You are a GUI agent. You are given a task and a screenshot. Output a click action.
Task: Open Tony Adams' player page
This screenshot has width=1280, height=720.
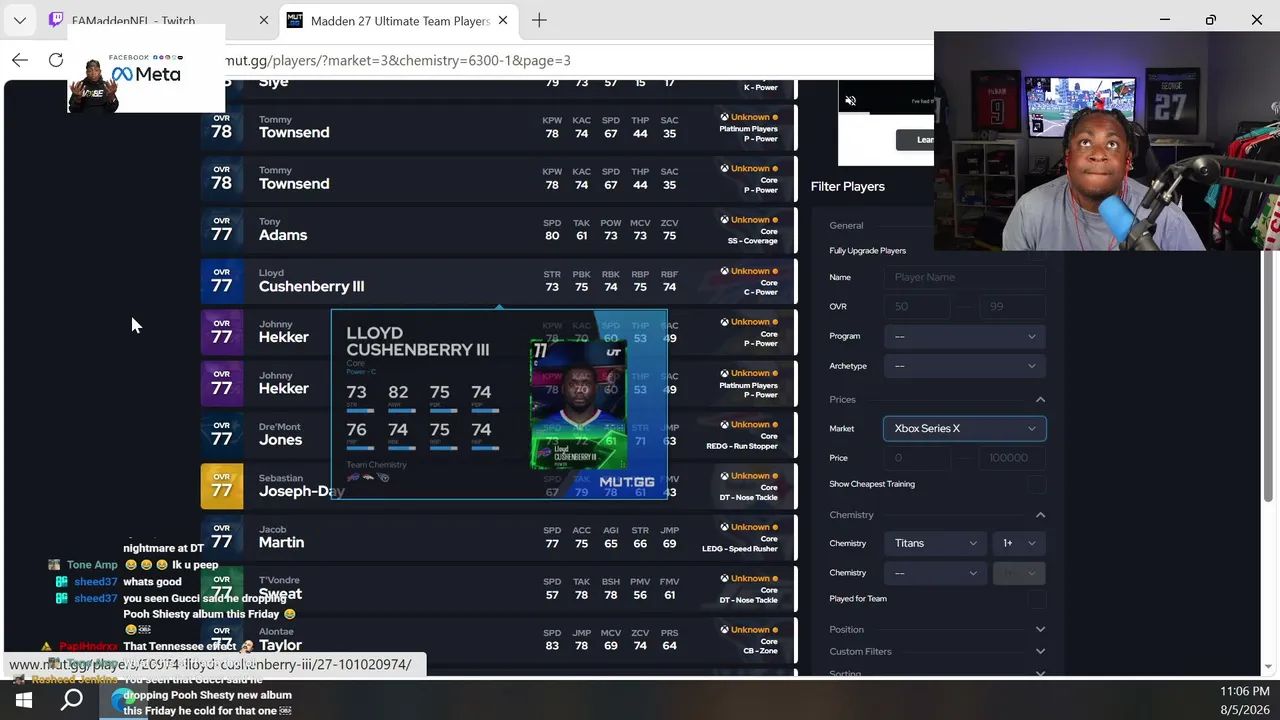283,235
